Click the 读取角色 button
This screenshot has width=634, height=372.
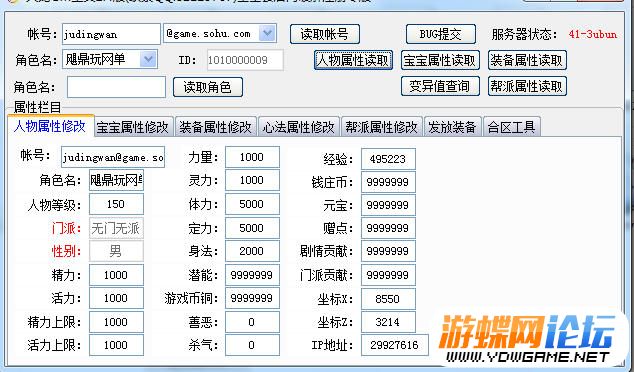point(208,87)
